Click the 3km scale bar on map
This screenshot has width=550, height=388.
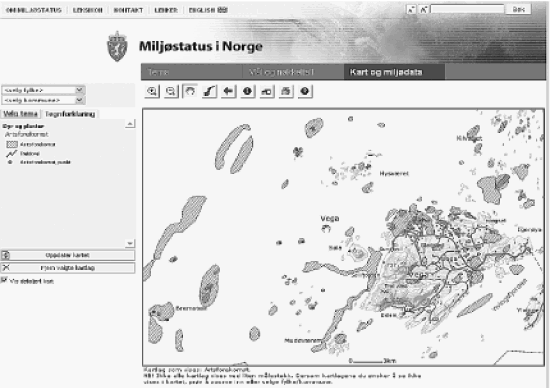373,361
